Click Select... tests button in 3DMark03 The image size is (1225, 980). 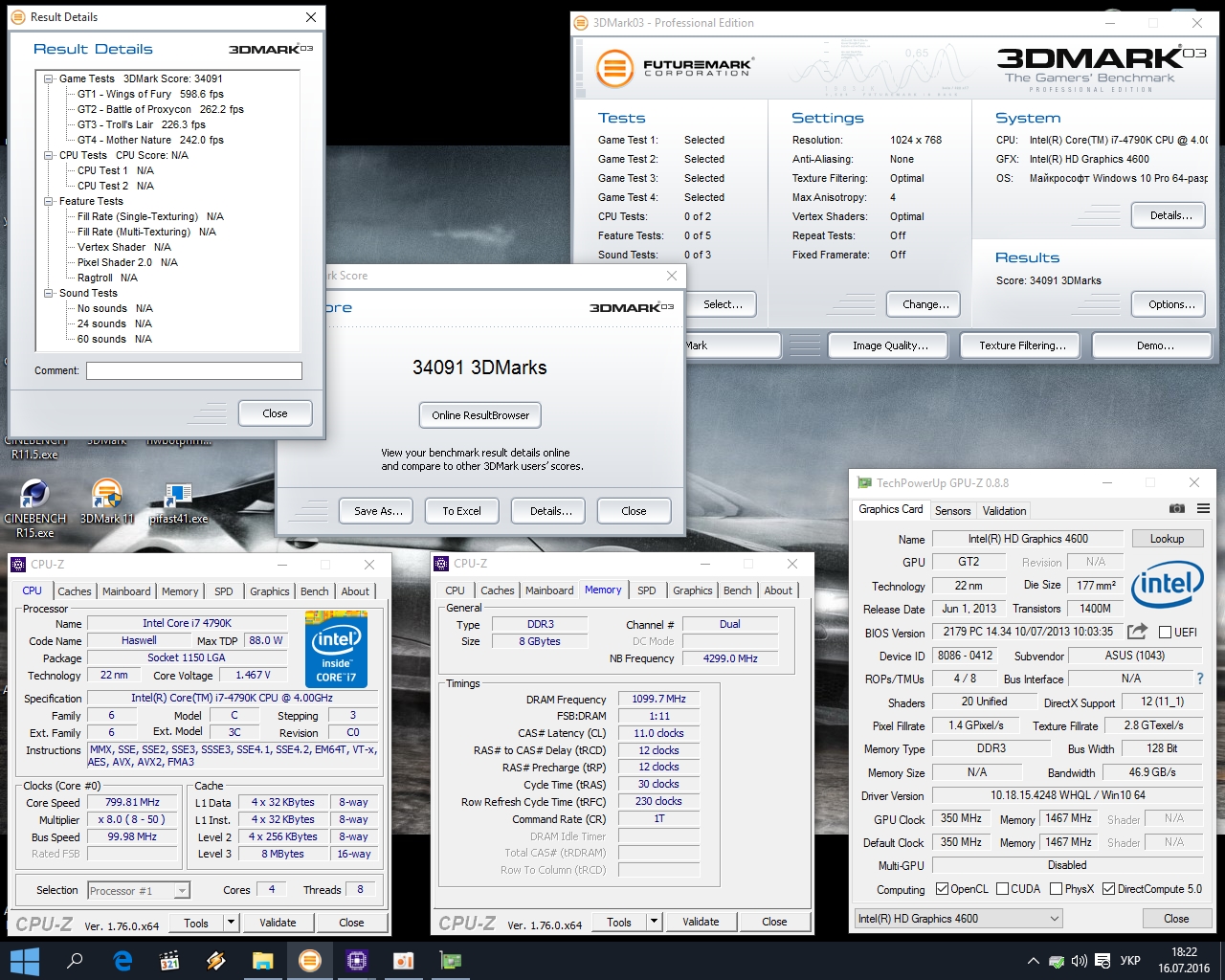click(723, 304)
